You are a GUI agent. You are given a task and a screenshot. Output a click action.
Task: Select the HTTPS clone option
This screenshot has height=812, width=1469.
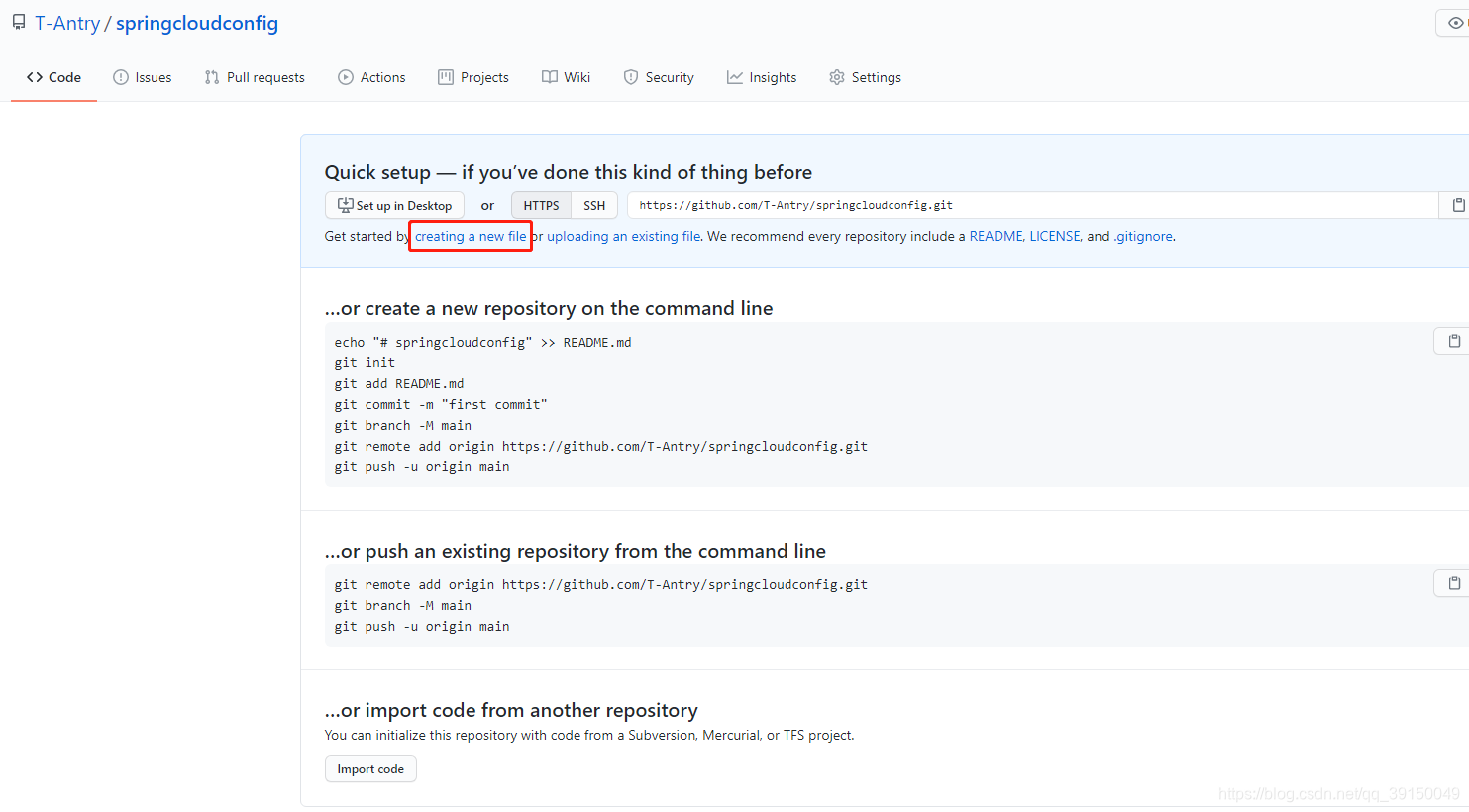[x=541, y=205]
